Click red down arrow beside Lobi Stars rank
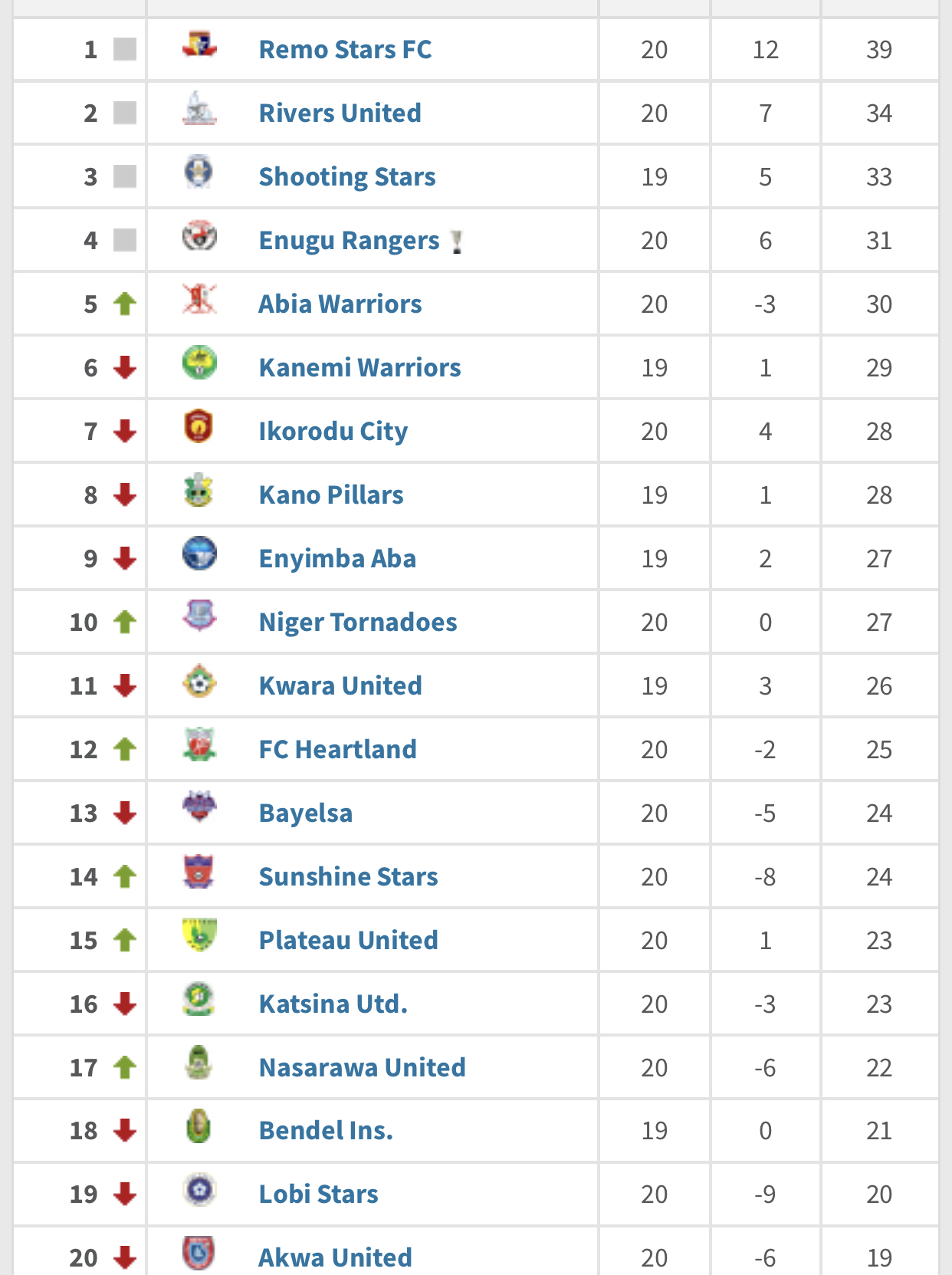 point(125,1194)
